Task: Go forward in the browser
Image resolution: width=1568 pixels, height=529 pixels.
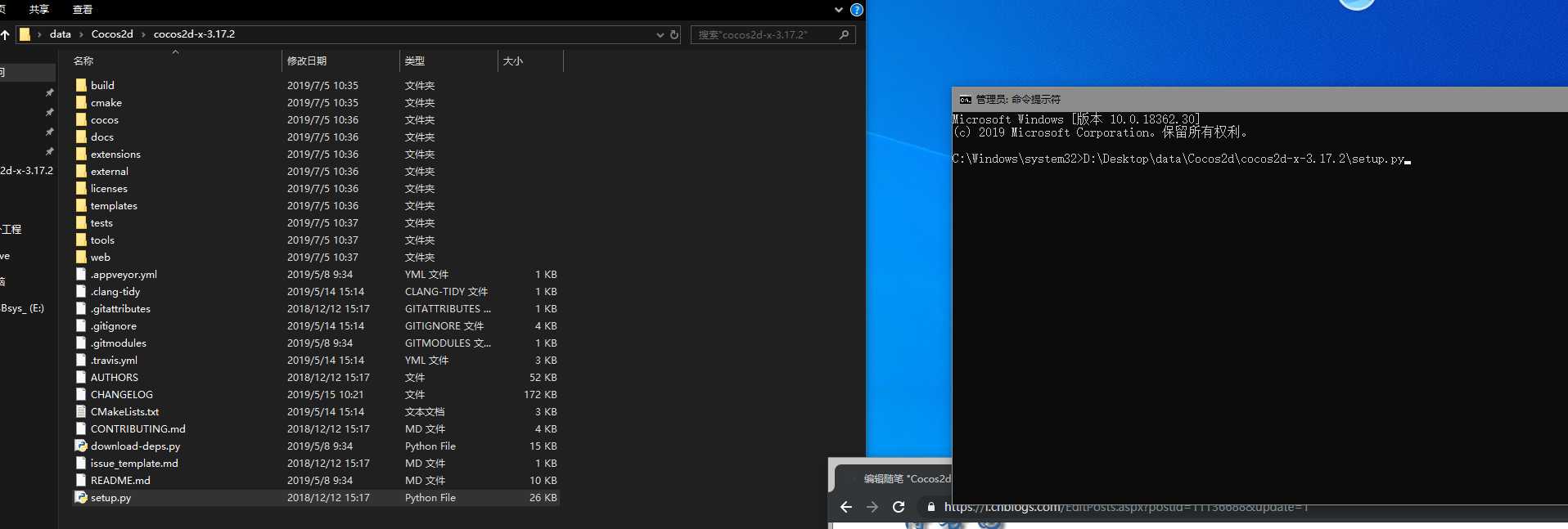Action: [x=872, y=507]
